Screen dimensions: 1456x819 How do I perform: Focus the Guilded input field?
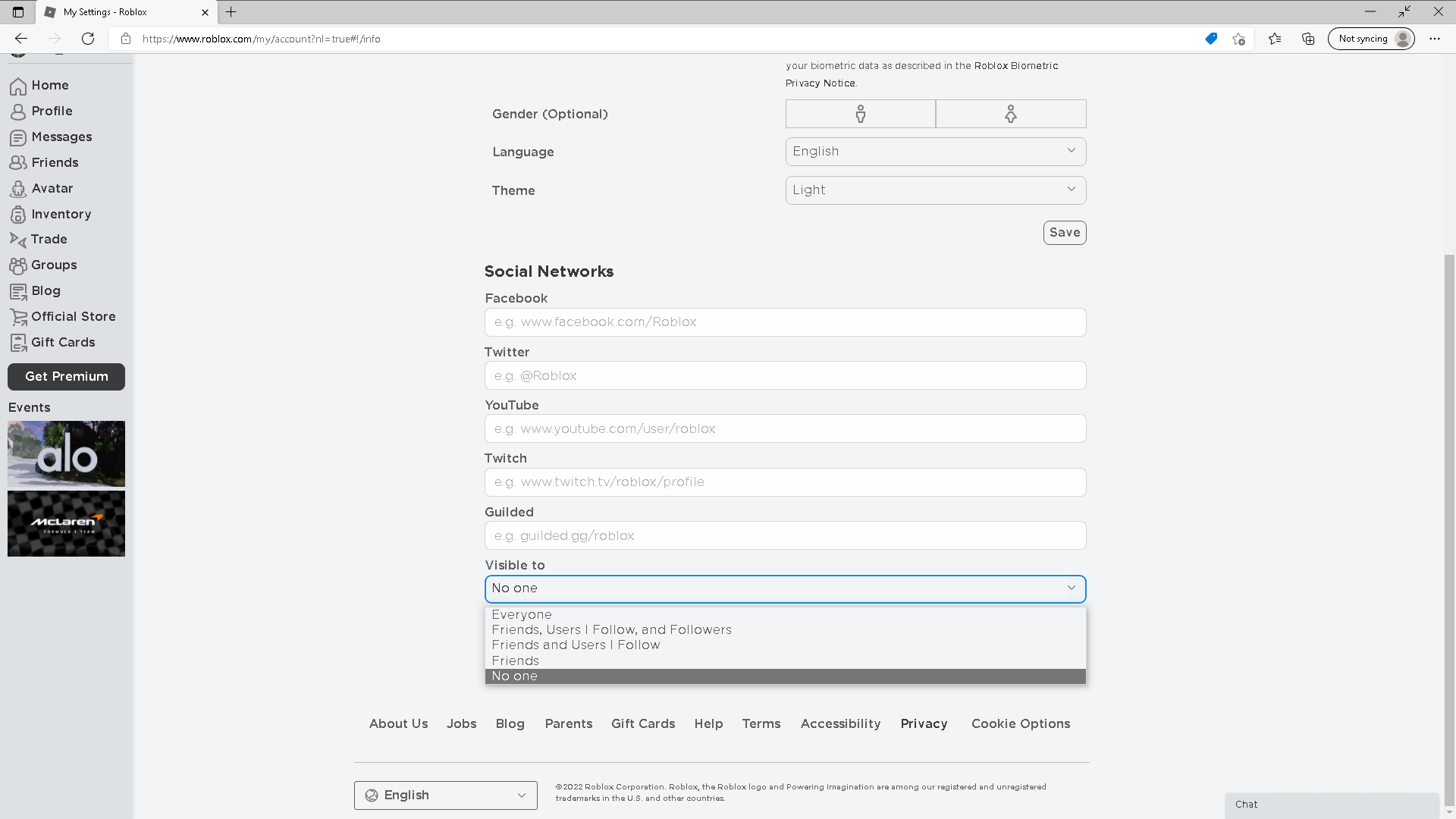click(x=785, y=535)
